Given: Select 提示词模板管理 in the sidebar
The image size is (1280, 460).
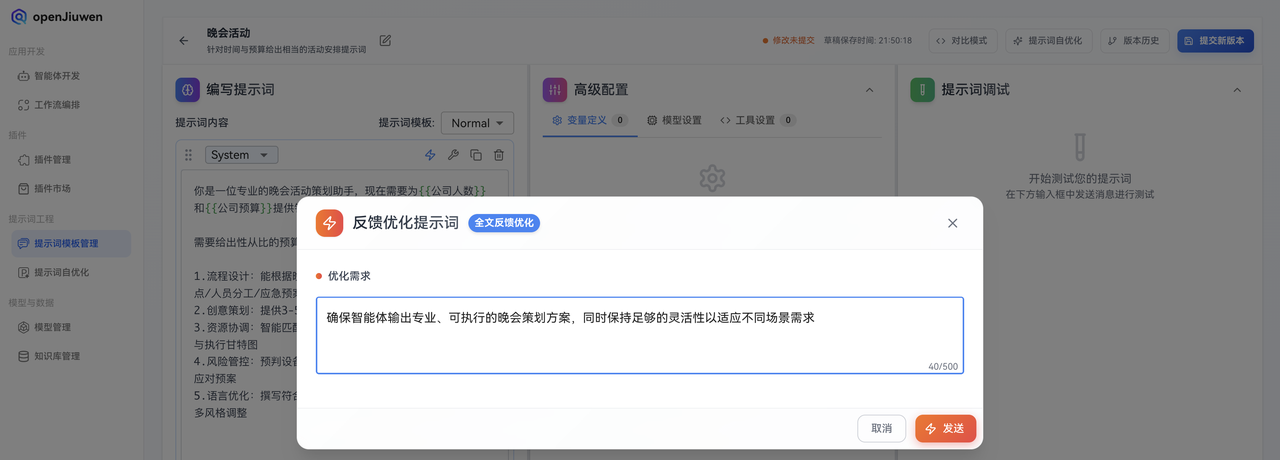Looking at the screenshot, I should [71, 243].
